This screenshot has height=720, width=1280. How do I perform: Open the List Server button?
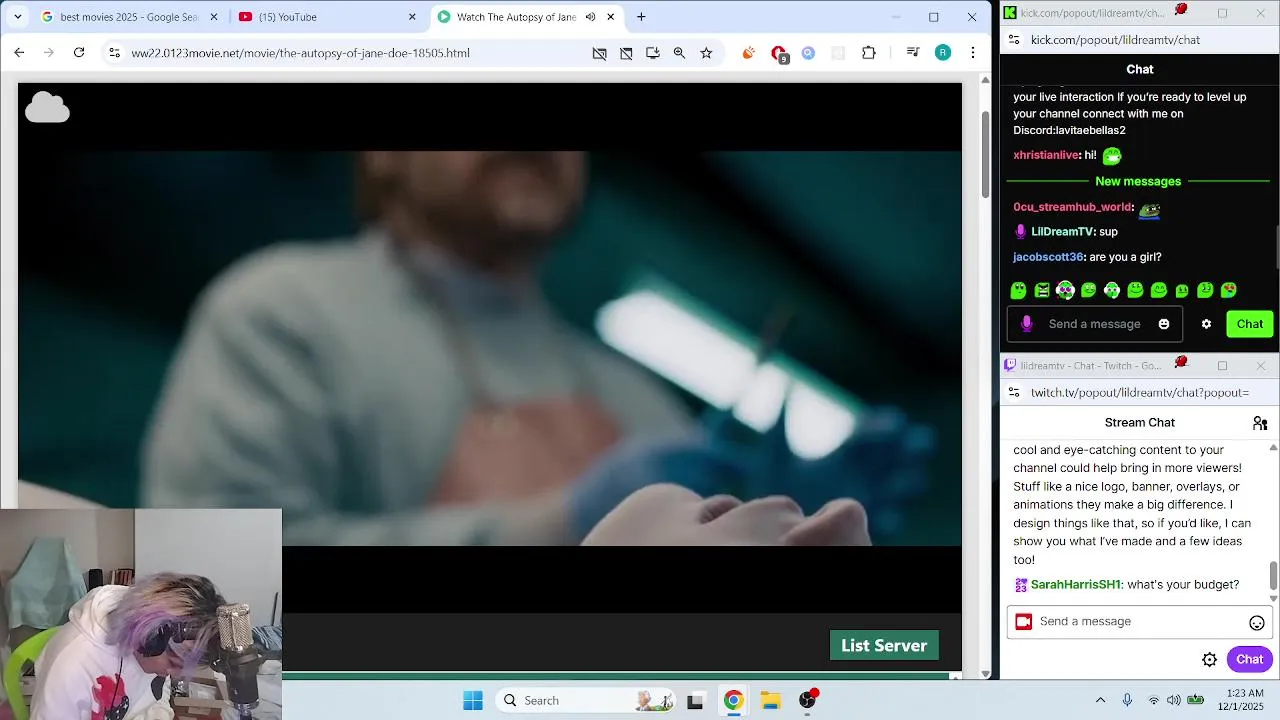[884, 645]
